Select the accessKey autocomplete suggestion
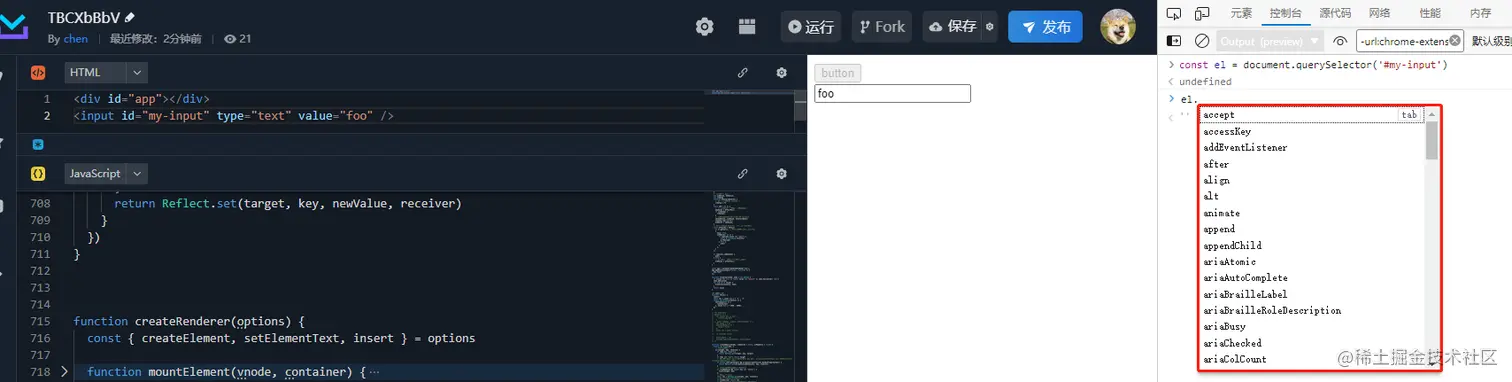Image resolution: width=1512 pixels, height=382 pixels. point(1311,131)
